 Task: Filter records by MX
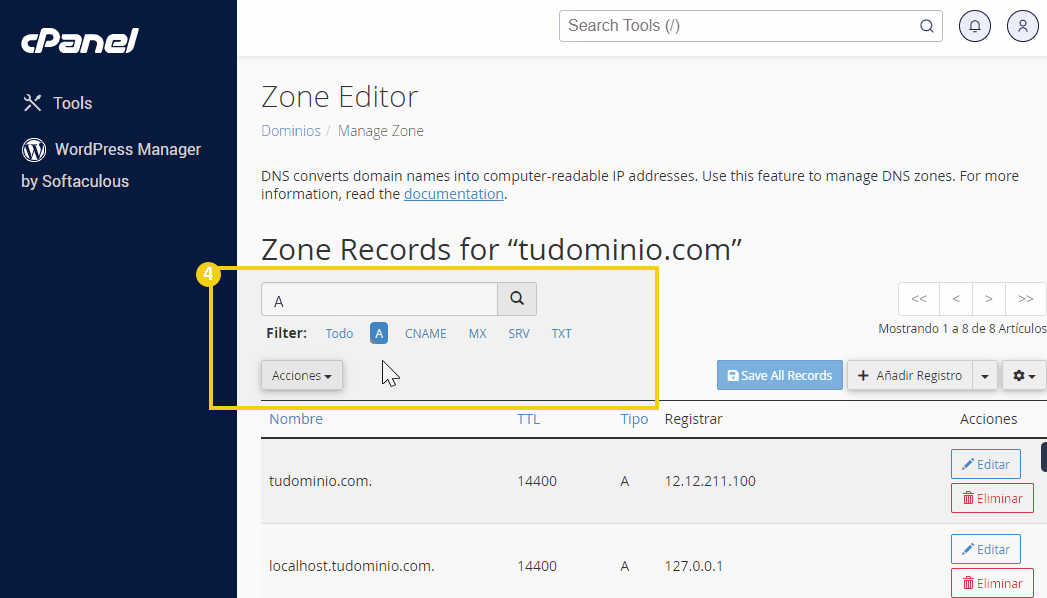pyautogui.click(x=477, y=334)
